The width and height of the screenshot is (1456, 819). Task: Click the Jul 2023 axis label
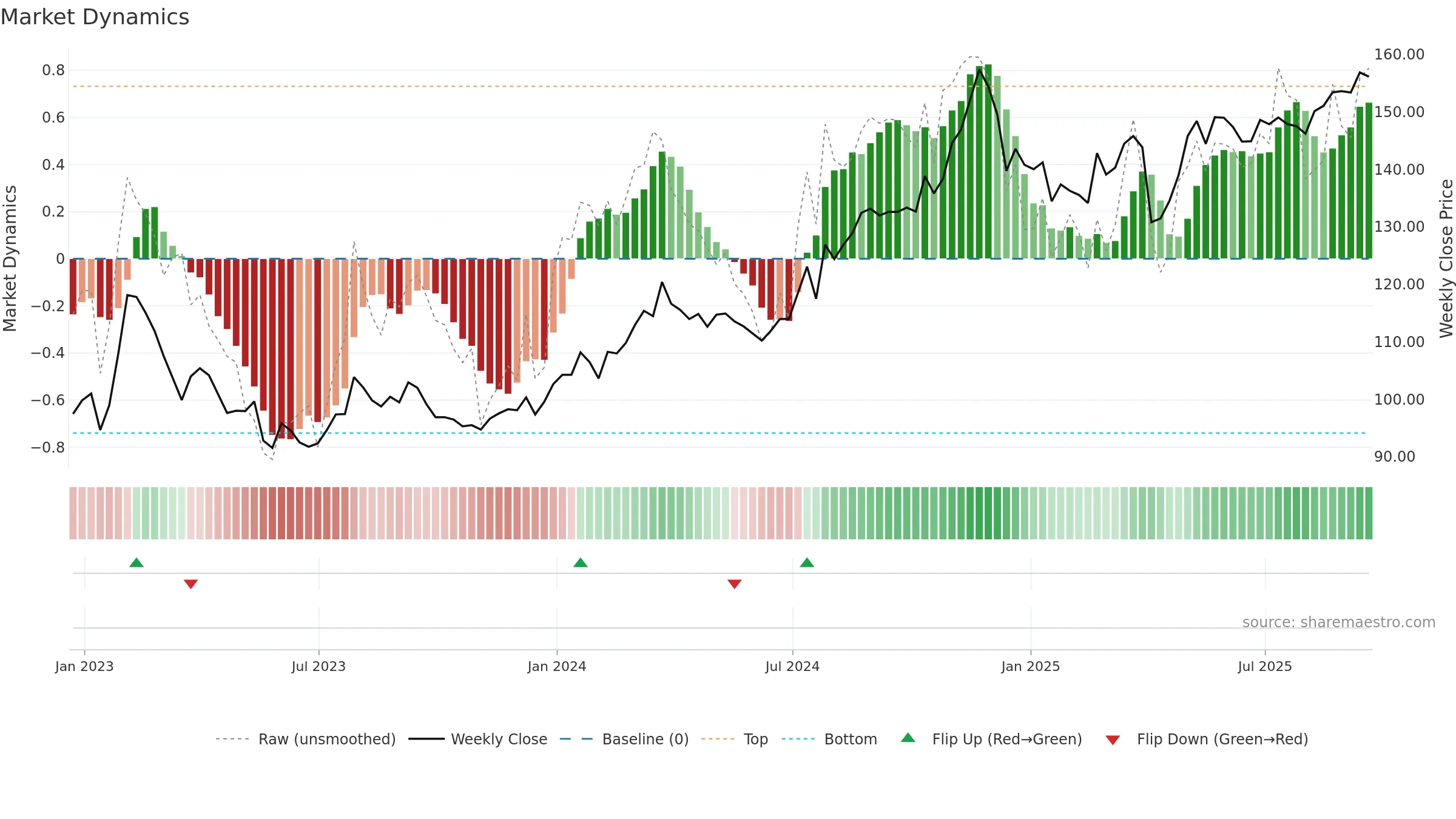pos(318,666)
